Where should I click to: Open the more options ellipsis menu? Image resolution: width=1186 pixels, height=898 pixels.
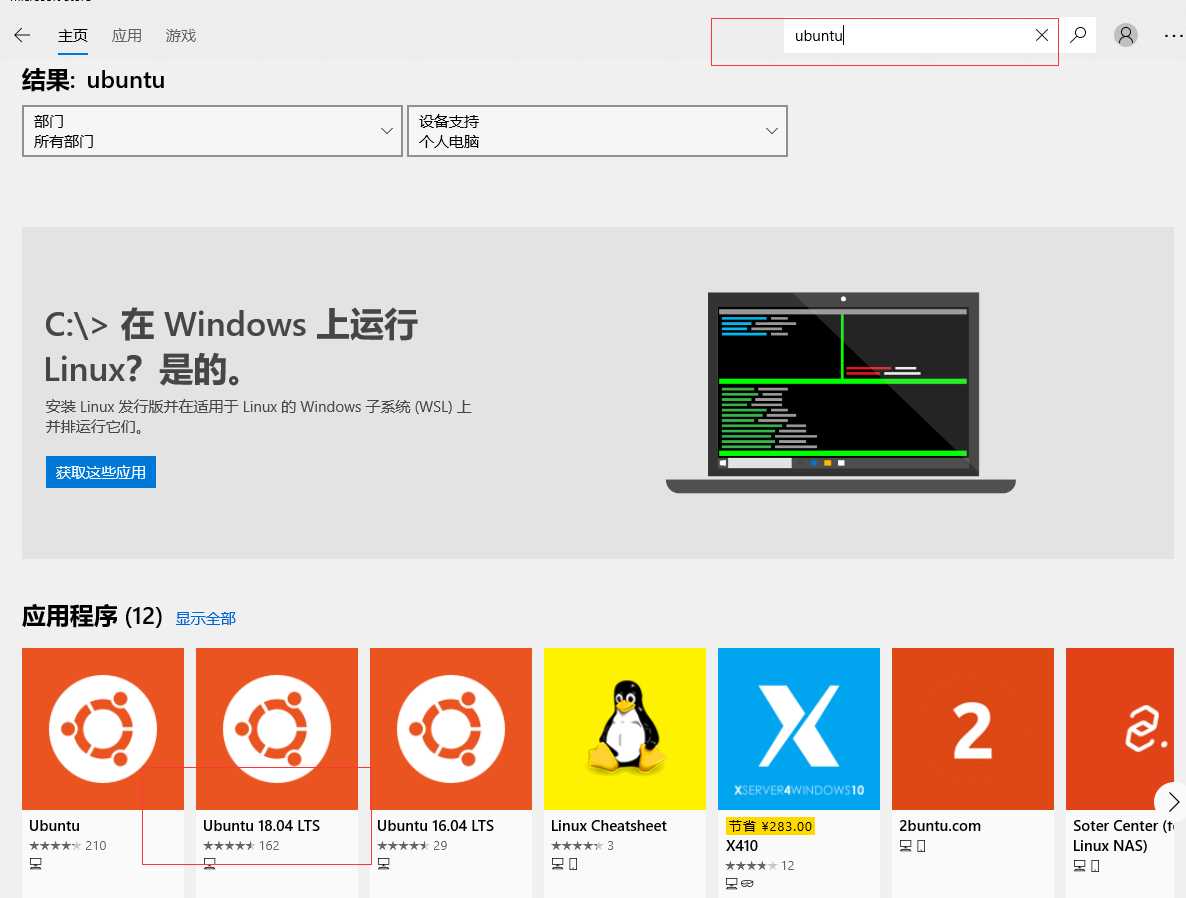point(1173,36)
